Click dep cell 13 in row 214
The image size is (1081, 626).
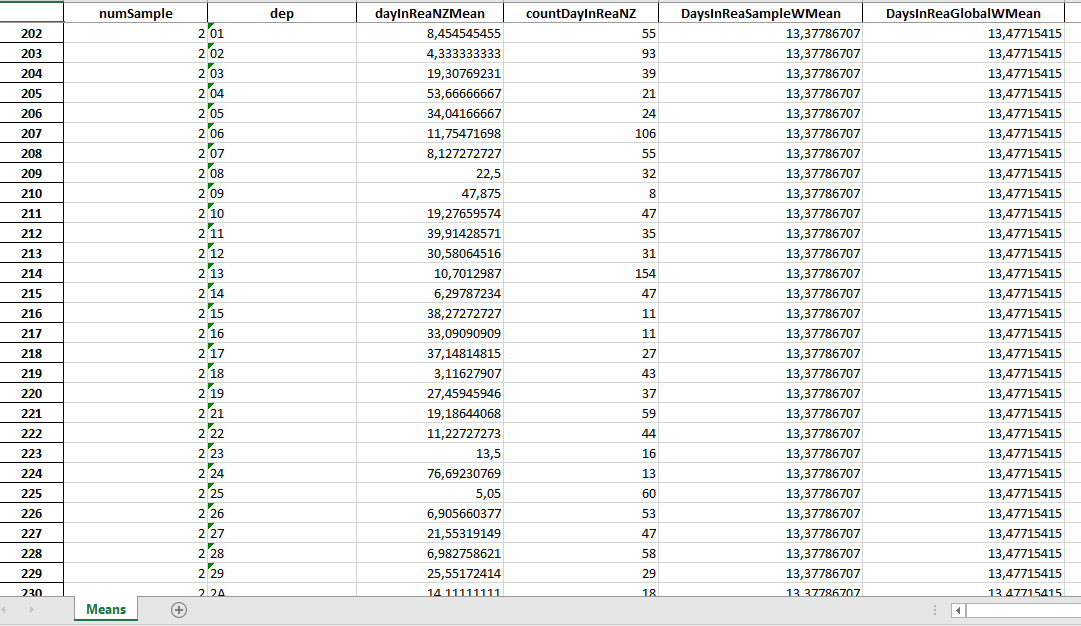coord(281,274)
